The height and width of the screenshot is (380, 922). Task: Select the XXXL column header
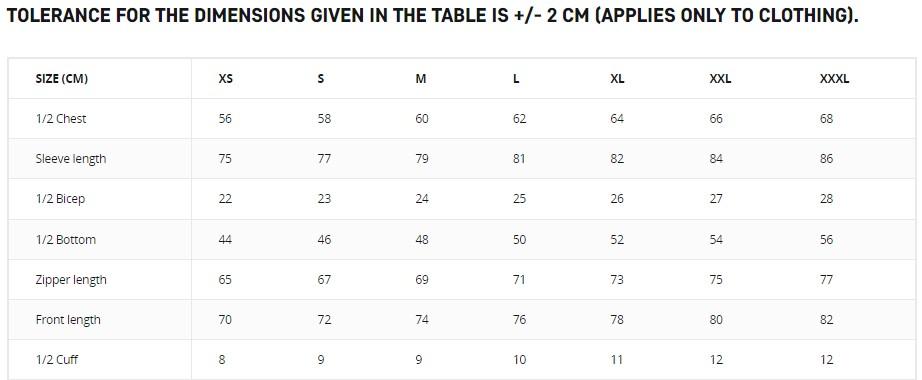tap(834, 79)
